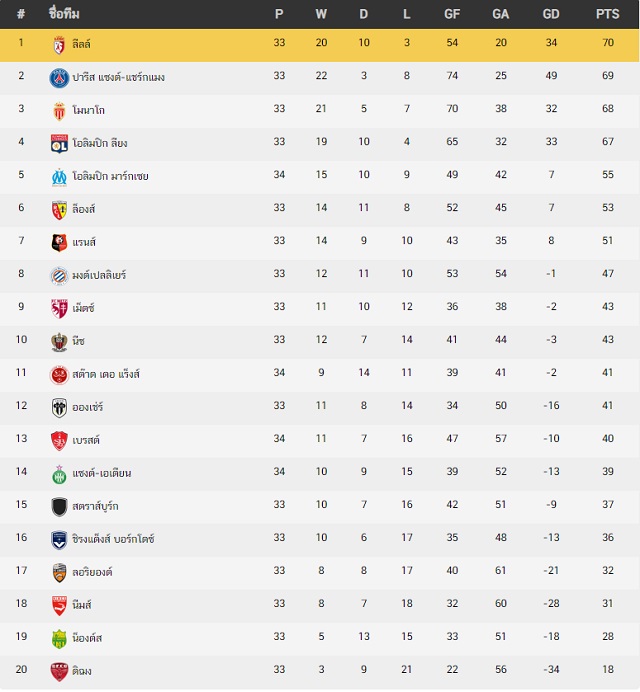The height and width of the screenshot is (692, 640).
Task: Open the Olympique Marseille logo
Action: (59, 177)
